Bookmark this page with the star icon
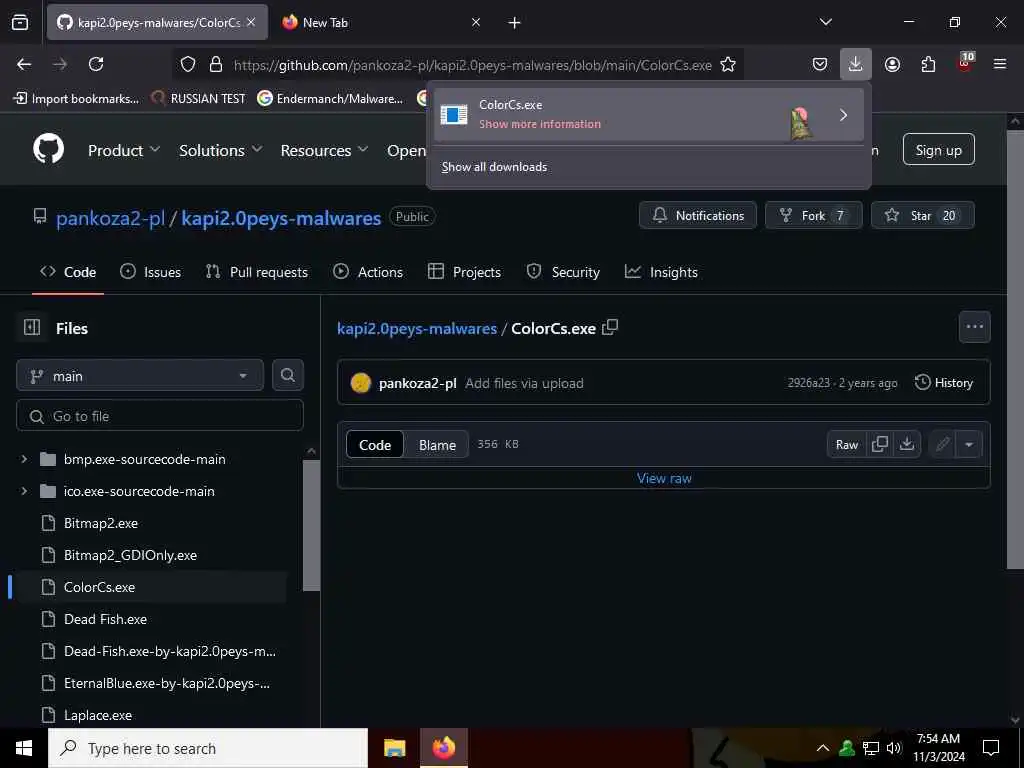The width and height of the screenshot is (1024, 768). (x=728, y=64)
